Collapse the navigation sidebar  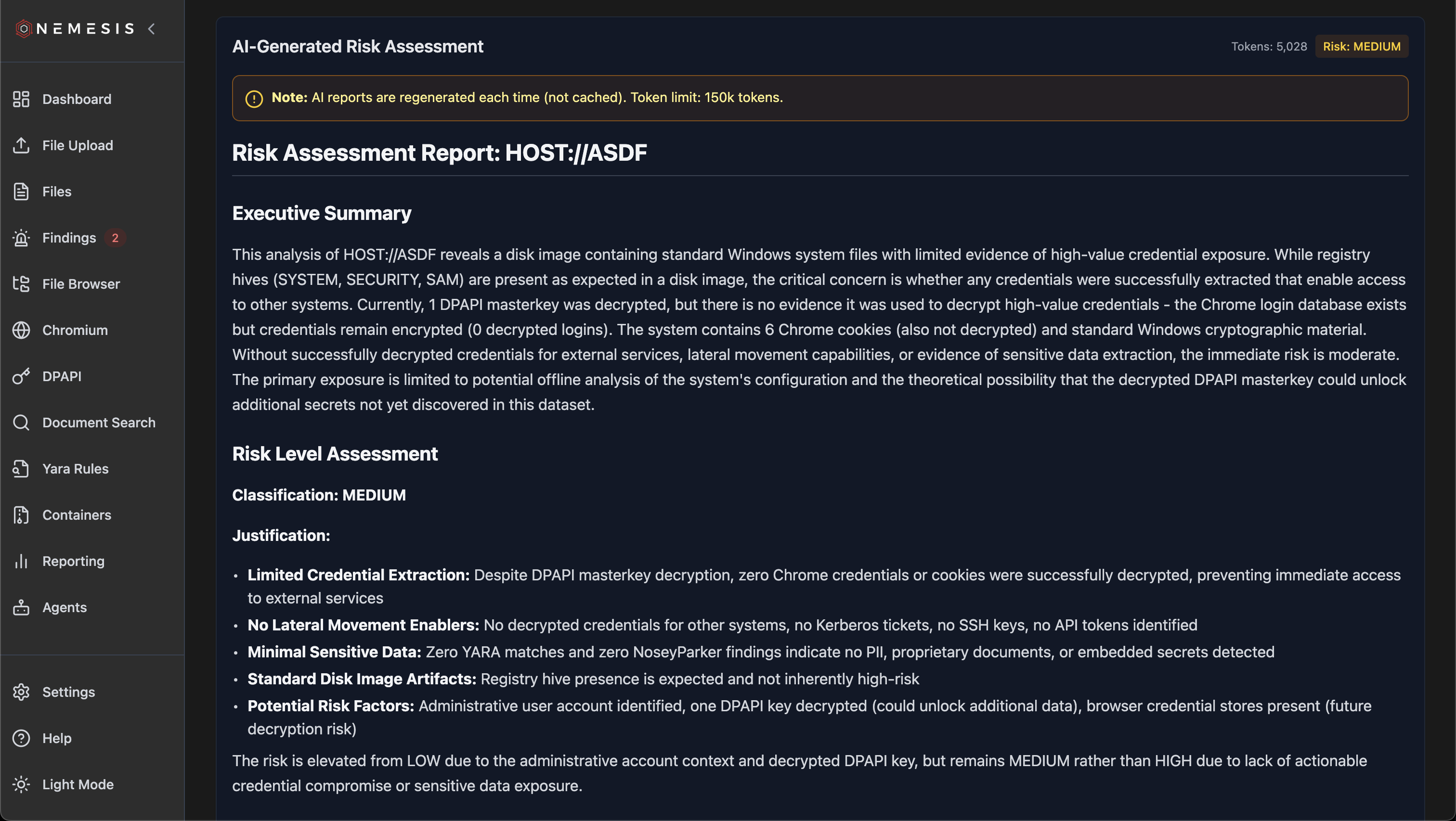151,29
